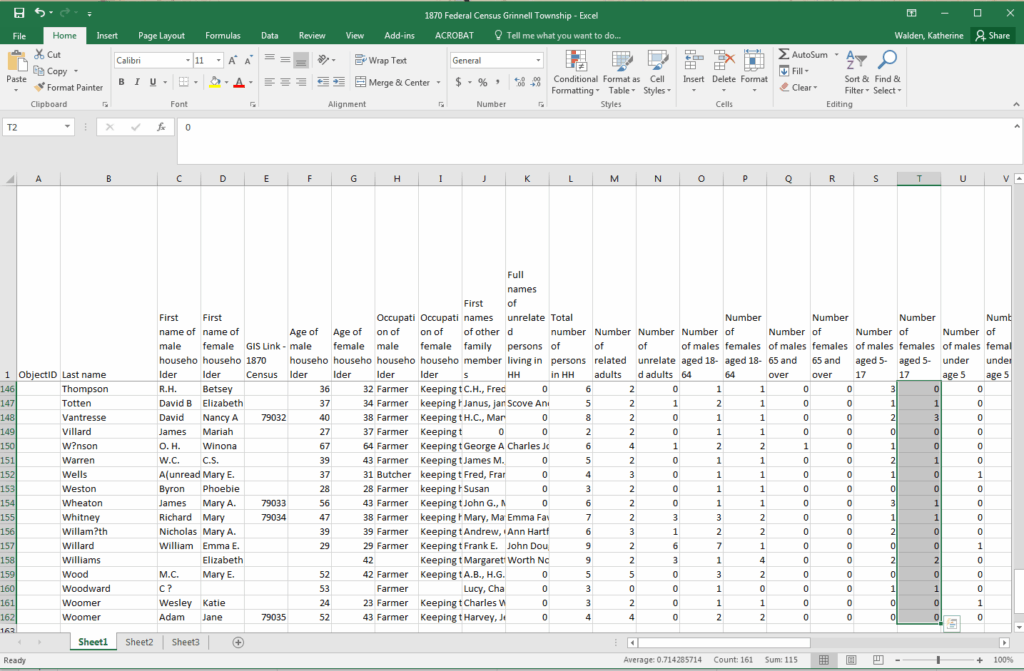1024x671 pixels.
Task: Open Cell Styles gallery
Action: pyautogui.click(x=657, y=73)
